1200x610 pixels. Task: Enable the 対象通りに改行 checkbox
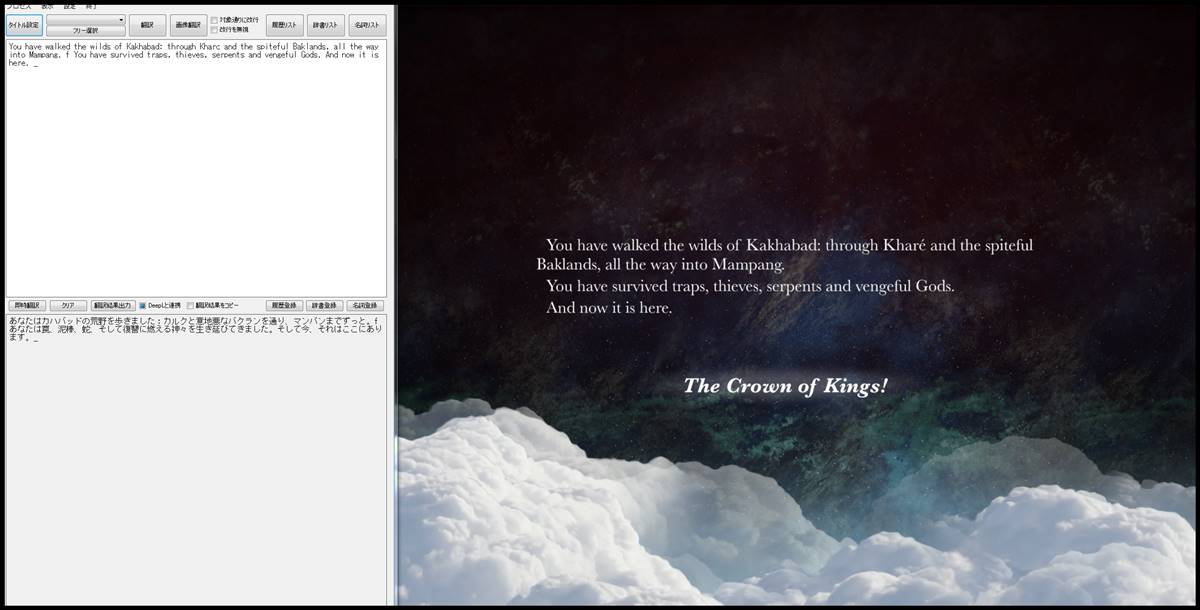(214, 20)
